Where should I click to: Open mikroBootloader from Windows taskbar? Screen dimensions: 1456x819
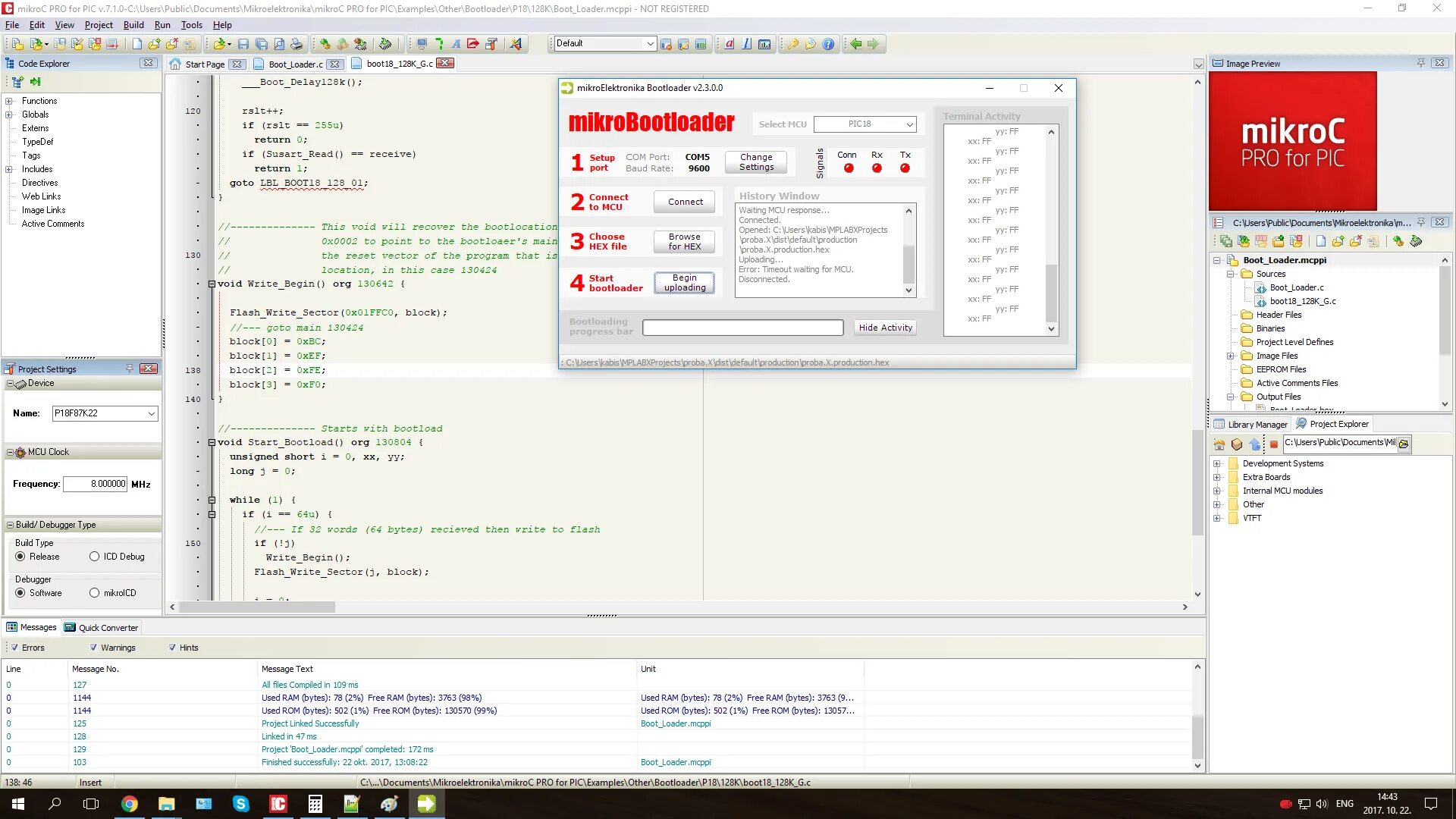[426, 804]
